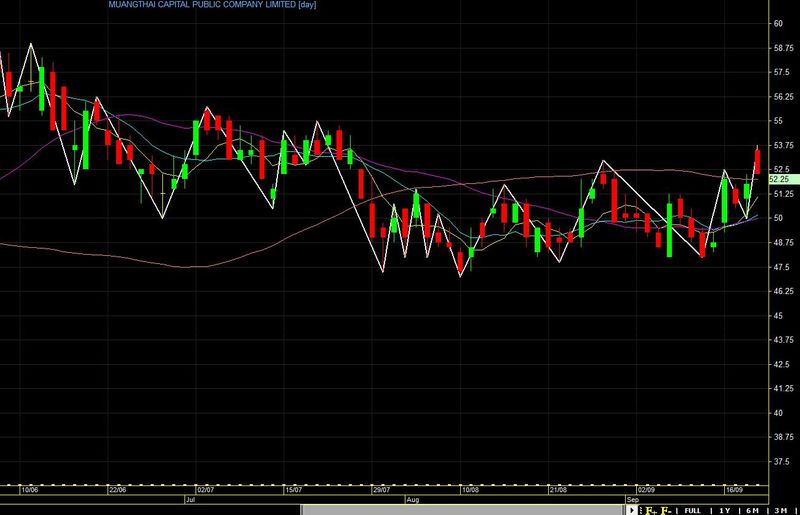Switch to the 6M time range
This screenshot has width=800, height=515.
tap(752, 510)
